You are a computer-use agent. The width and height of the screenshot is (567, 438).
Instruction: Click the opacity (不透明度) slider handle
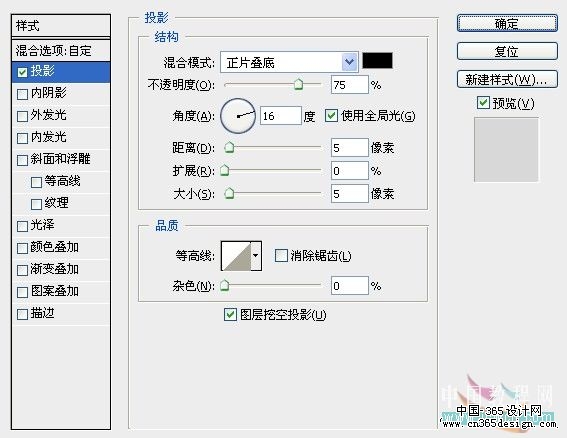coord(298,84)
